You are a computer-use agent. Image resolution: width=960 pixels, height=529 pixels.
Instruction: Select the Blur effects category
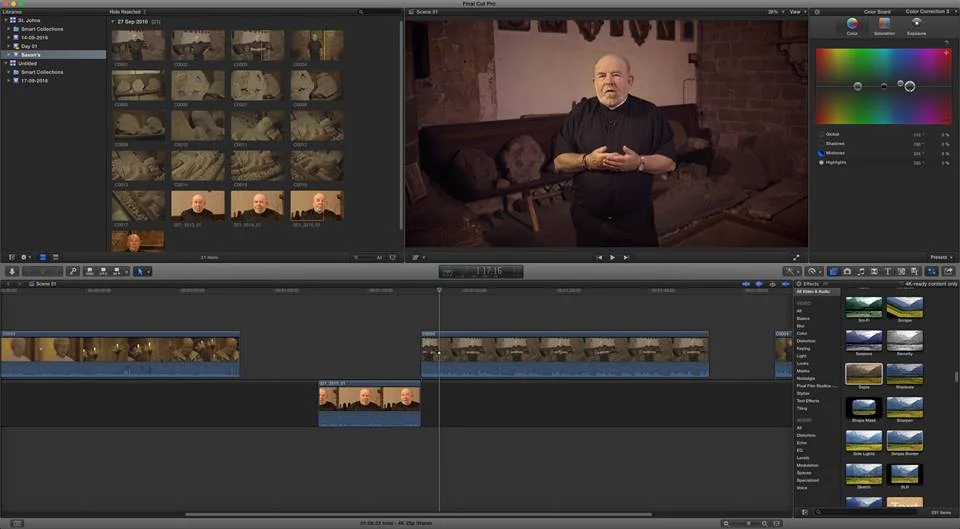coord(800,326)
